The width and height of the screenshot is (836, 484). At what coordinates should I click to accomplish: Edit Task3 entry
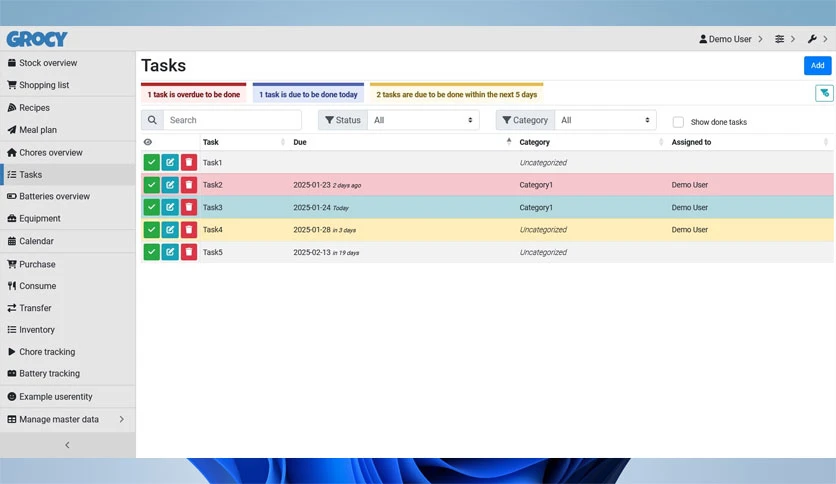tap(170, 207)
